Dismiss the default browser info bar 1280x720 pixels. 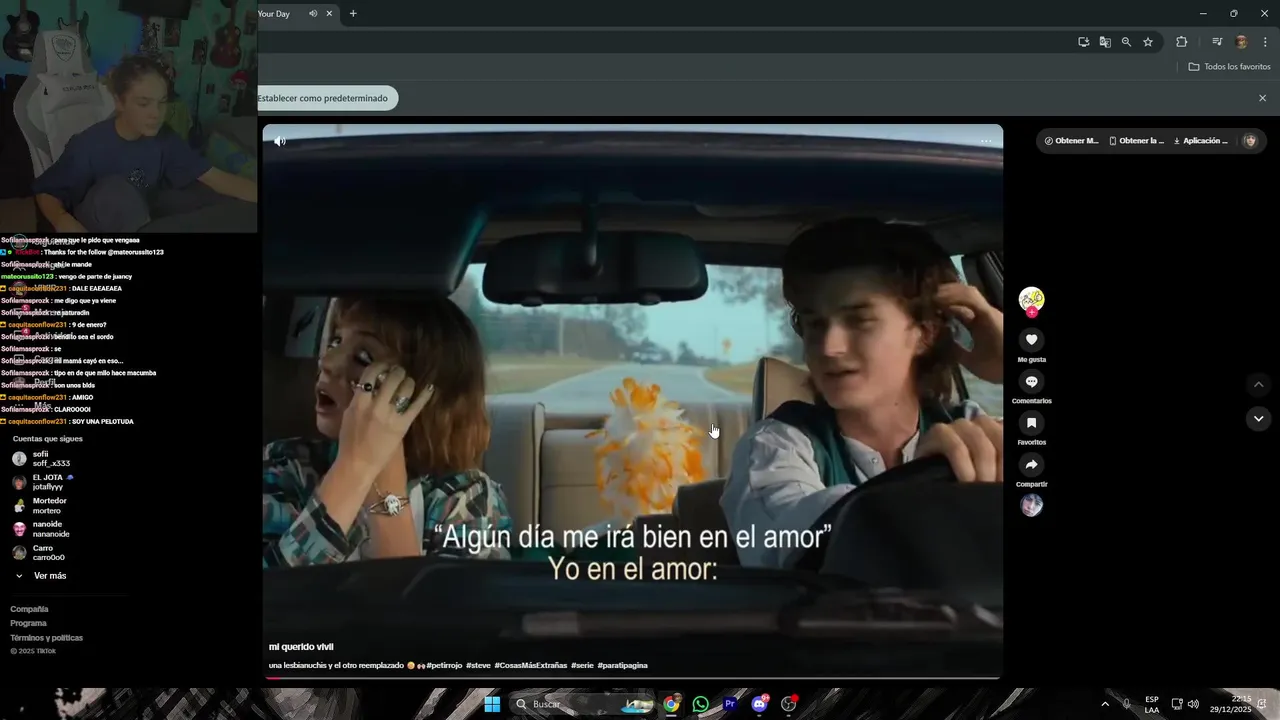coord(1262,98)
